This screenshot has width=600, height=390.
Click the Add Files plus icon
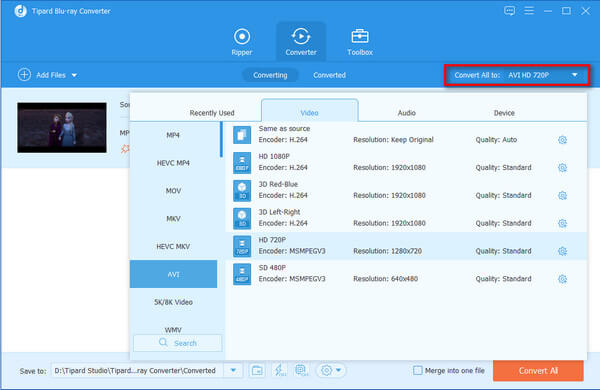(24, 75)
